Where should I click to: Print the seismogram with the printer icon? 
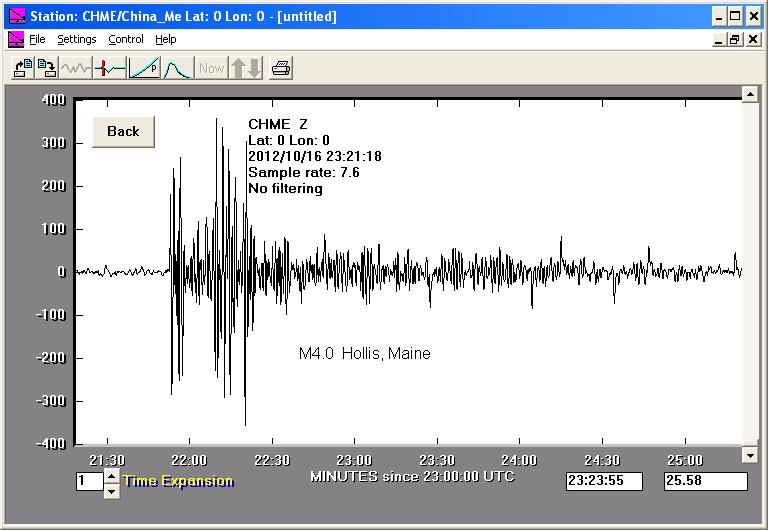[x=281, y=68]
